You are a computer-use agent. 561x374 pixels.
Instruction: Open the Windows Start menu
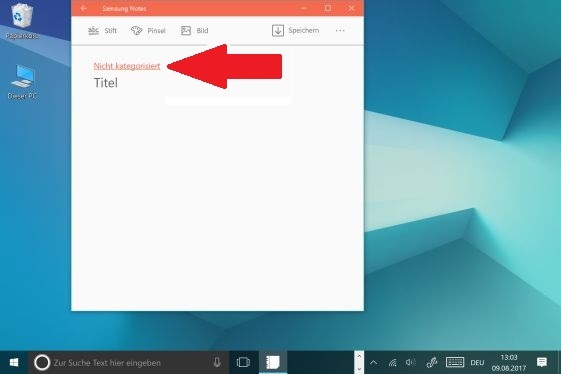tap(14, 363)
